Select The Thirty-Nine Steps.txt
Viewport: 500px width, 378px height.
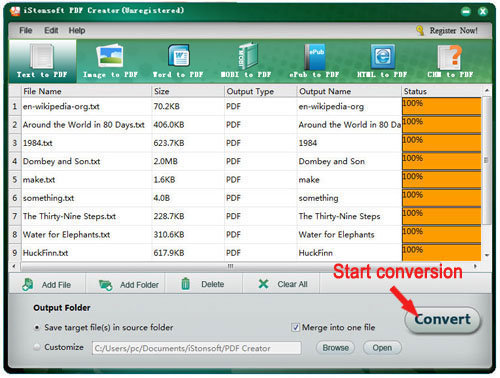[x=69, y=217]
